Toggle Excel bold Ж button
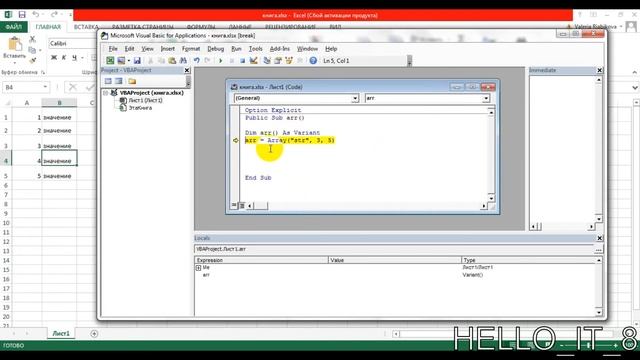The width and height of the screenshot is (640, 360). (x=53, y=58)
